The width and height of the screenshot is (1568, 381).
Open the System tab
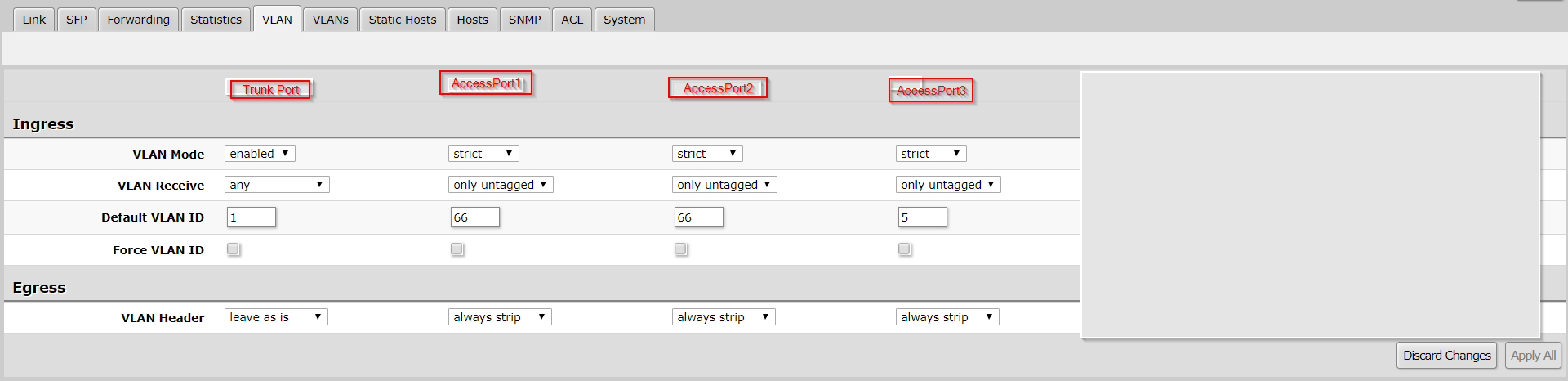(x=624, y=20)
